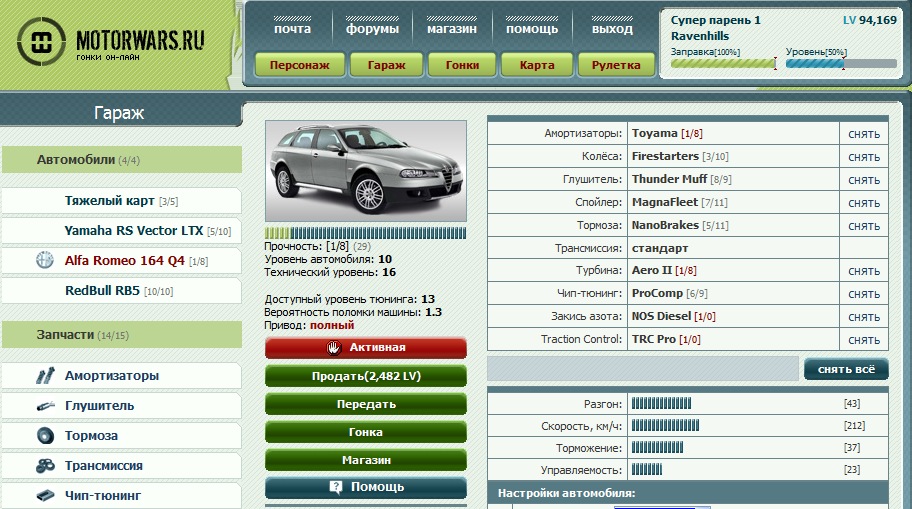Click the fuel Заправка progress bar

pos(723,64)
